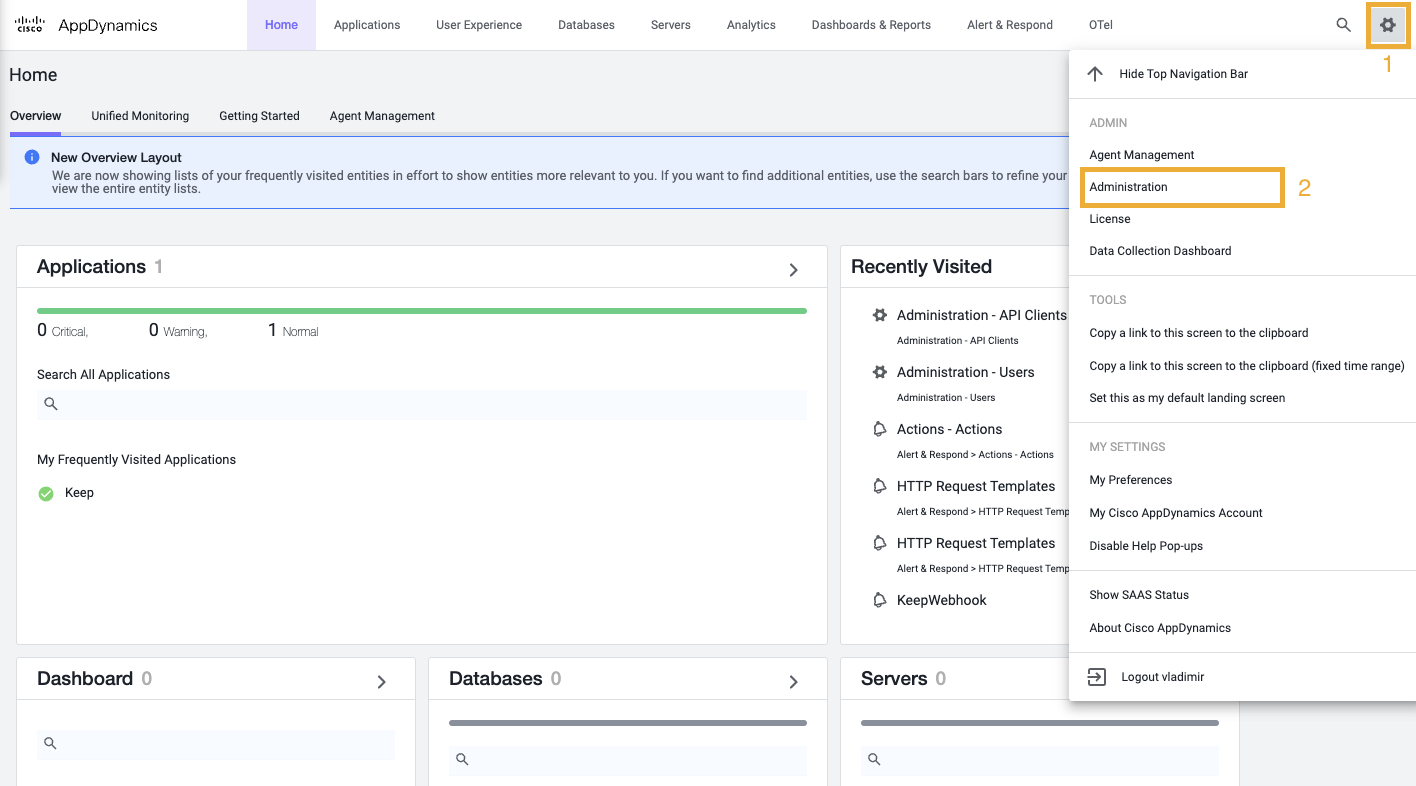Viewport: 1416px width, 786px height.
Task: Click the Databases card search field
Action: [x=628, y=759]
